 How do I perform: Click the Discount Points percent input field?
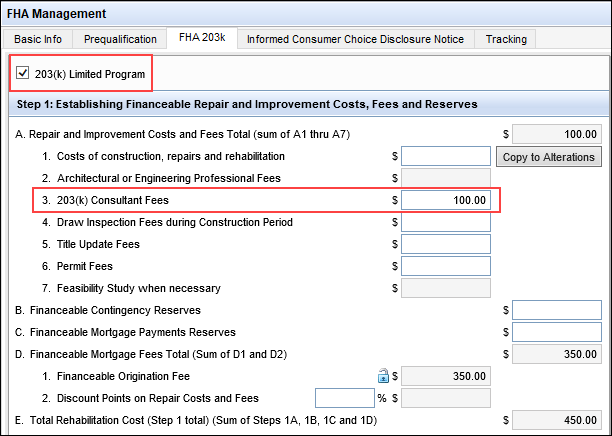[345, 398]
